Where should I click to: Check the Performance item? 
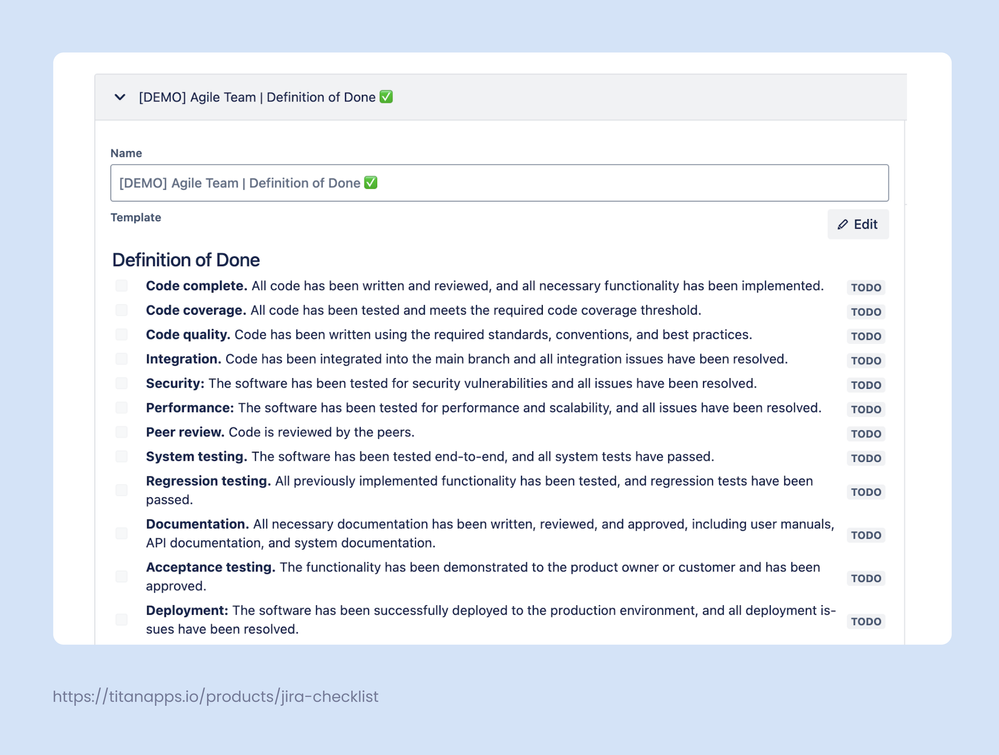121,407
